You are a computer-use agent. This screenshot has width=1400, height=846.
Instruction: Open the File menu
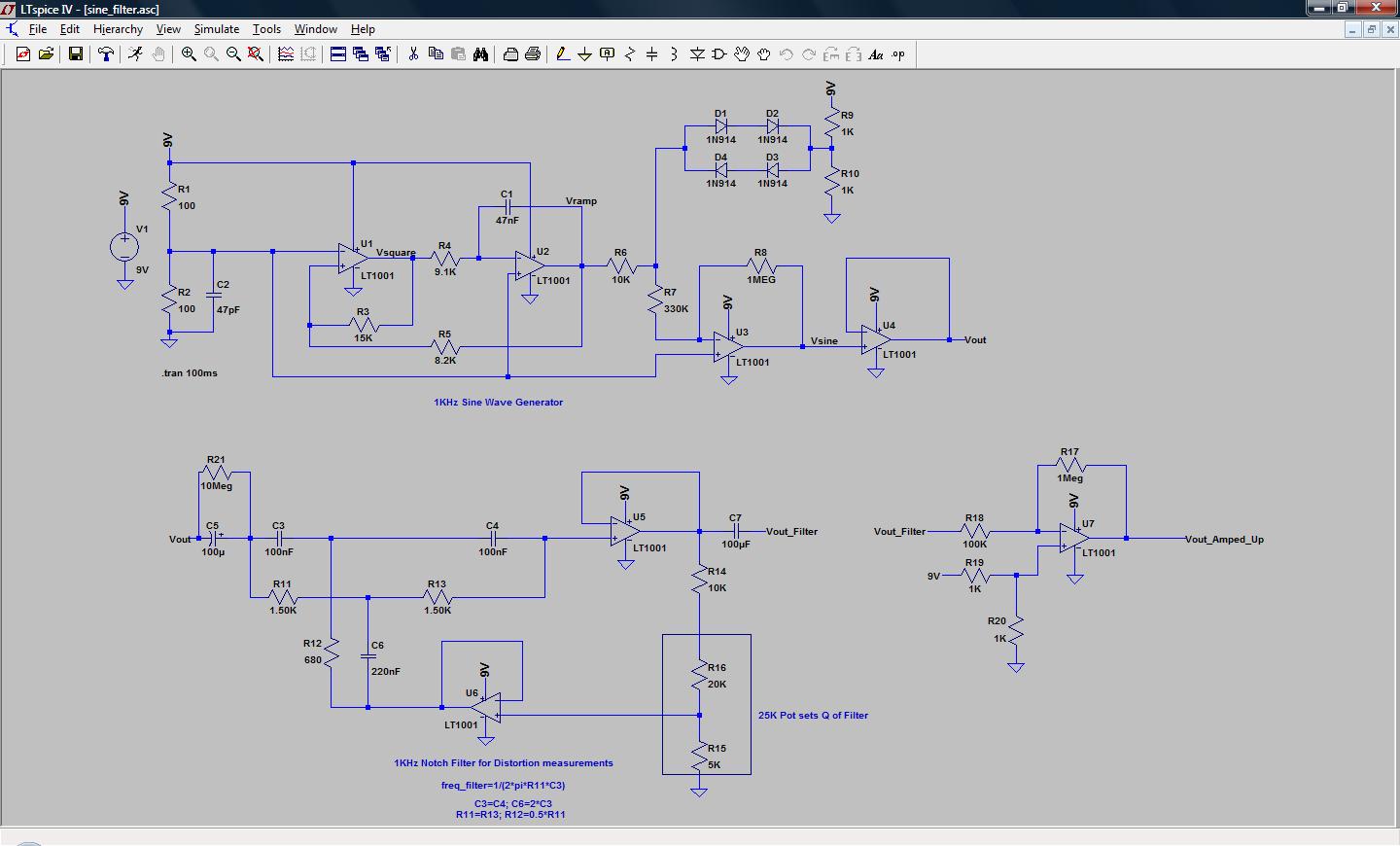coord(38,29)
